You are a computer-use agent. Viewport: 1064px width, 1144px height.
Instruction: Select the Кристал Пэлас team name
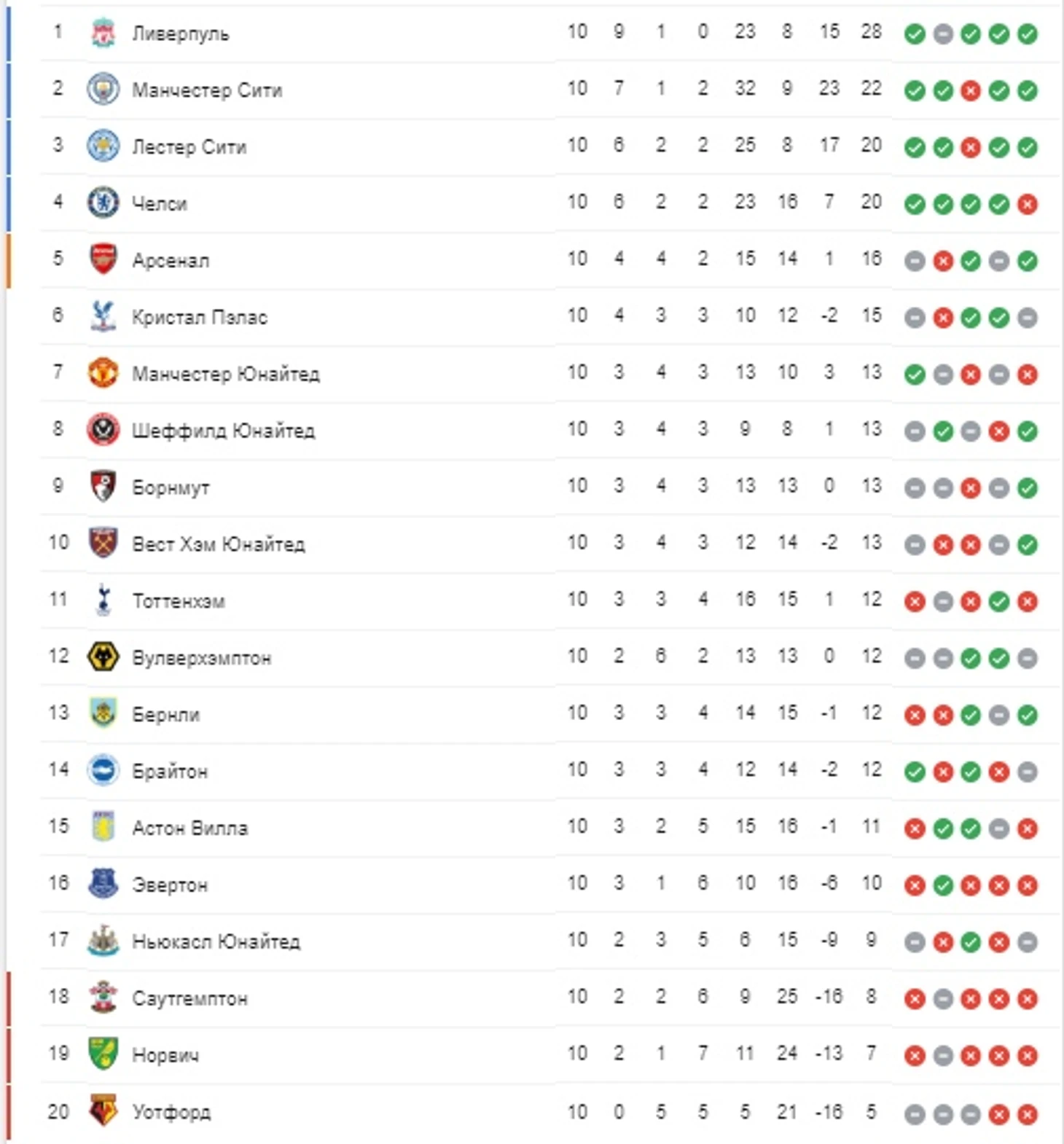pyautogui.click(x=199, y=318)
